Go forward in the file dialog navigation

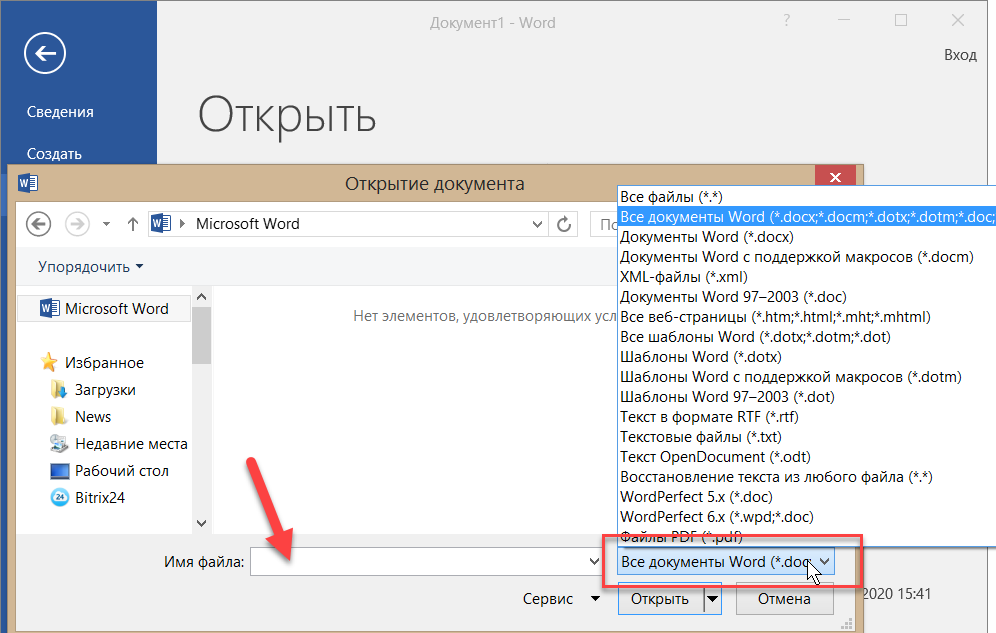[77, 224]
